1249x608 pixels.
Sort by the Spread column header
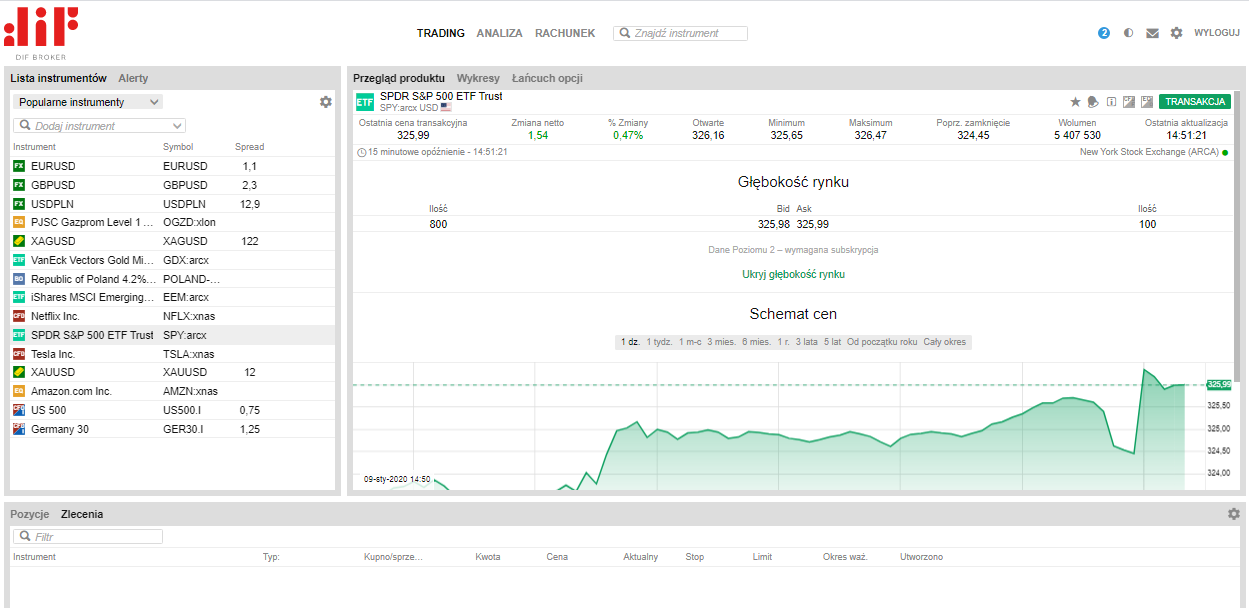tap(249, 147)
